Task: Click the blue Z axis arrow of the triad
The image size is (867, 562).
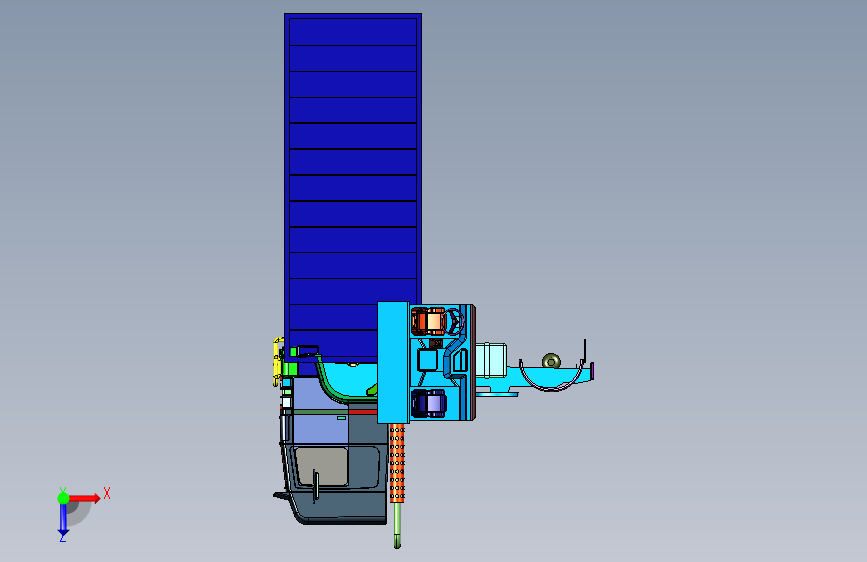Action: 63,521
